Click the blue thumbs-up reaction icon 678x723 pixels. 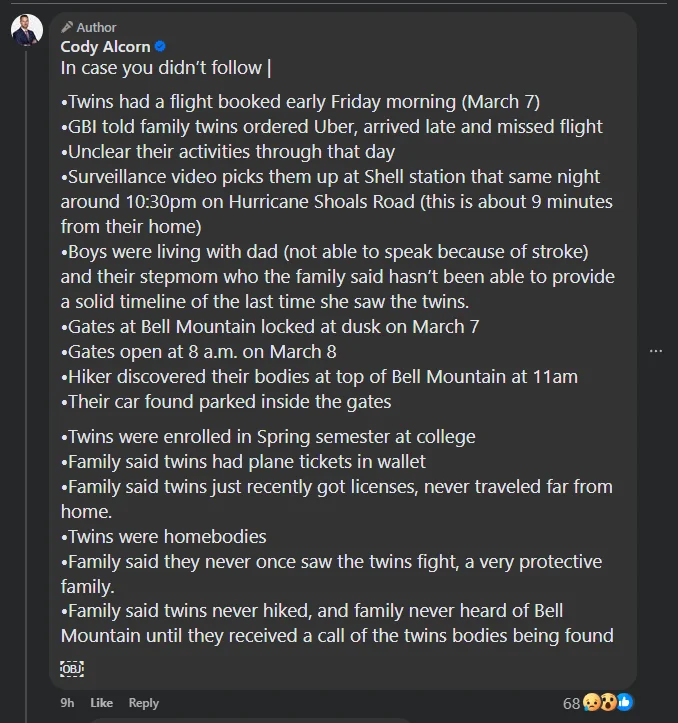(x=624, y=702)
